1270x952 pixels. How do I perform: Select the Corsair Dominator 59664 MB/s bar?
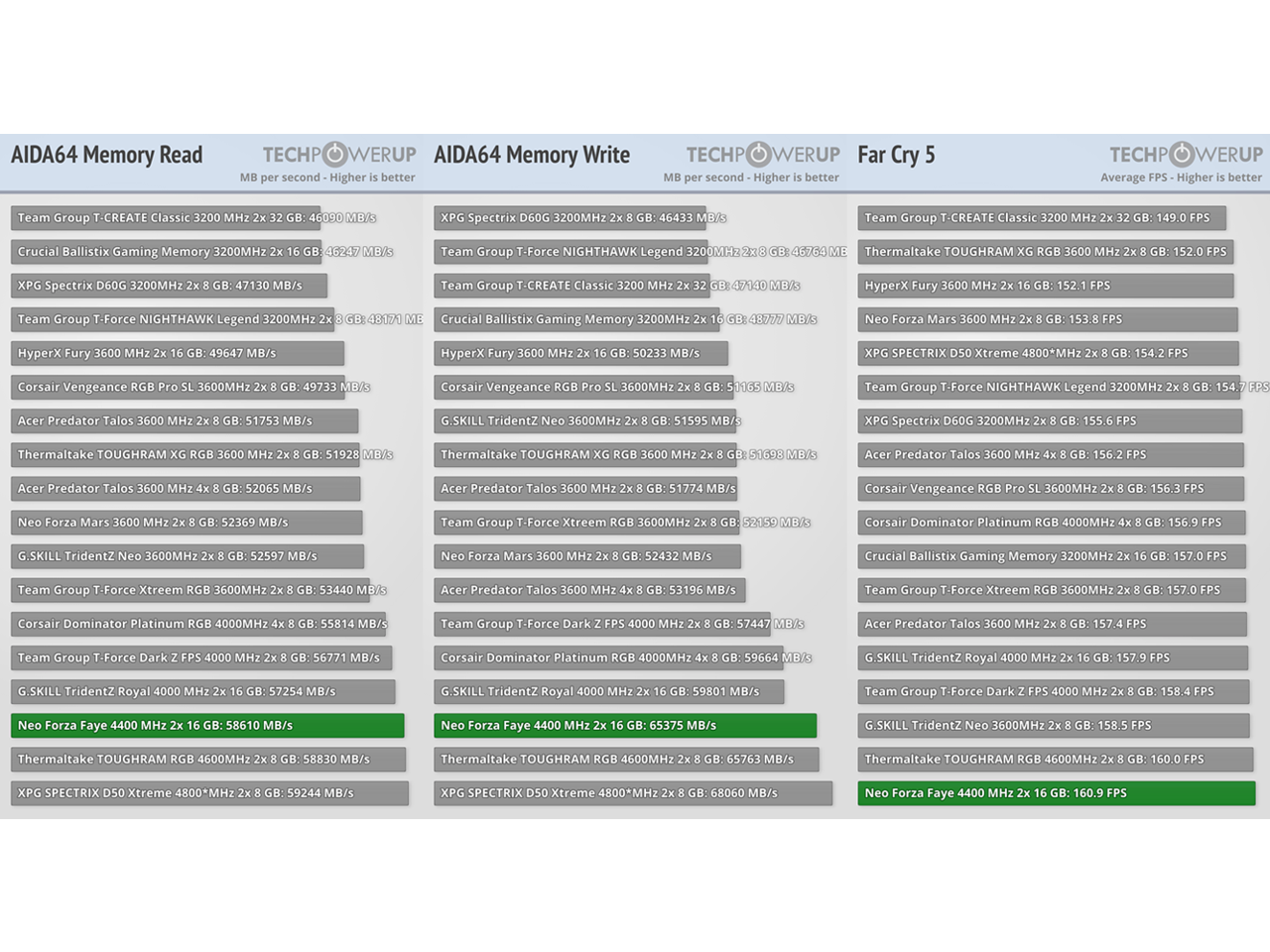(608, 657)
